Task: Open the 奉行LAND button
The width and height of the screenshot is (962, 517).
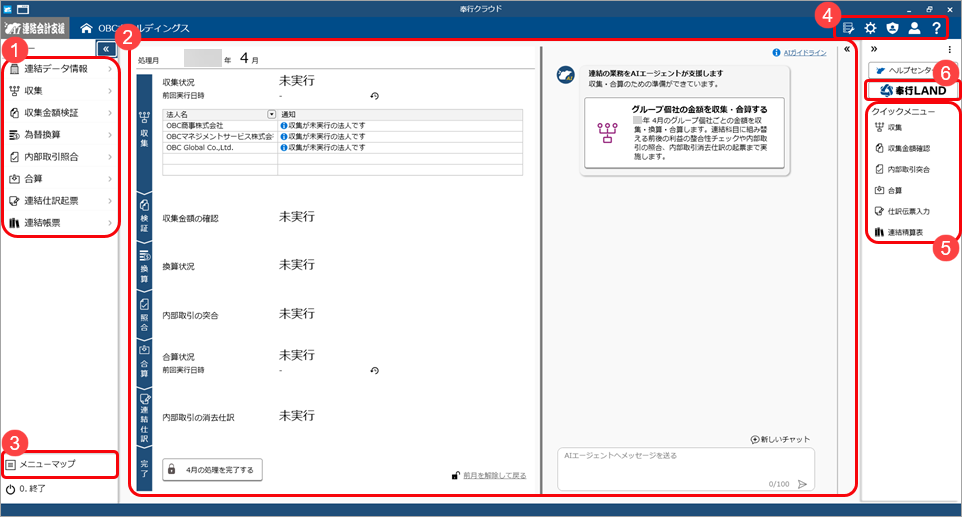Action: click(x=912, y=91)
